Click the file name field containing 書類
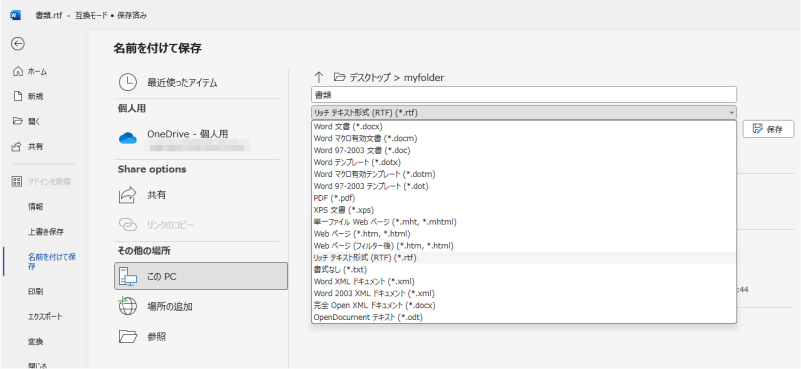 [524, 95]
